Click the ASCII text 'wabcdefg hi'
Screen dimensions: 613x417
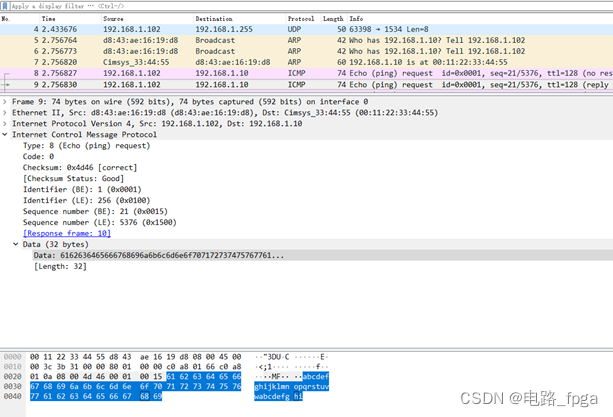[x=278, y=396]
